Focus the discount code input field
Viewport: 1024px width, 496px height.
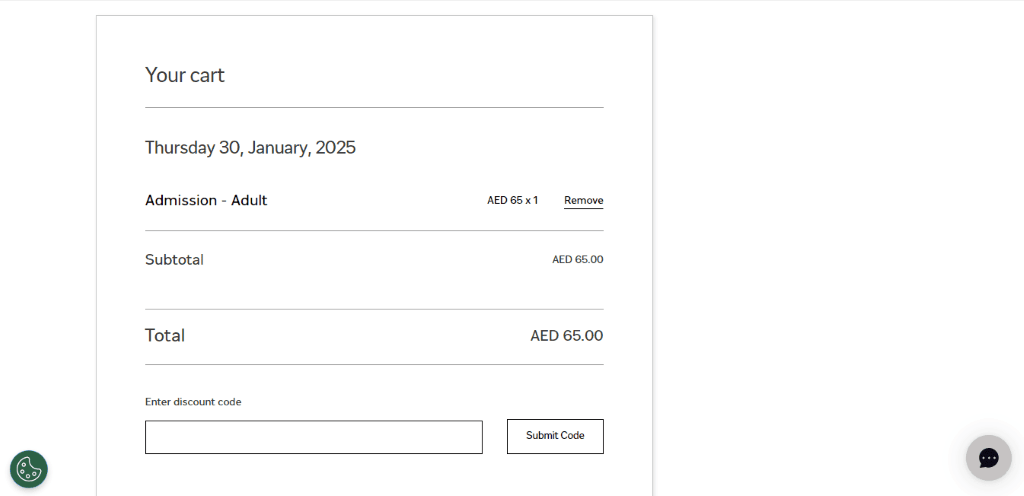(313, 437)
